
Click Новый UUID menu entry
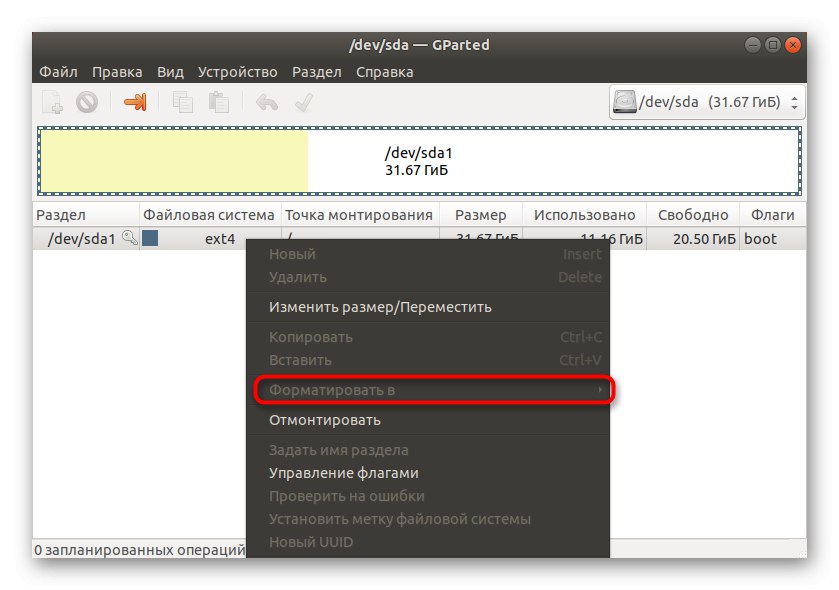(x=428, y=542)
